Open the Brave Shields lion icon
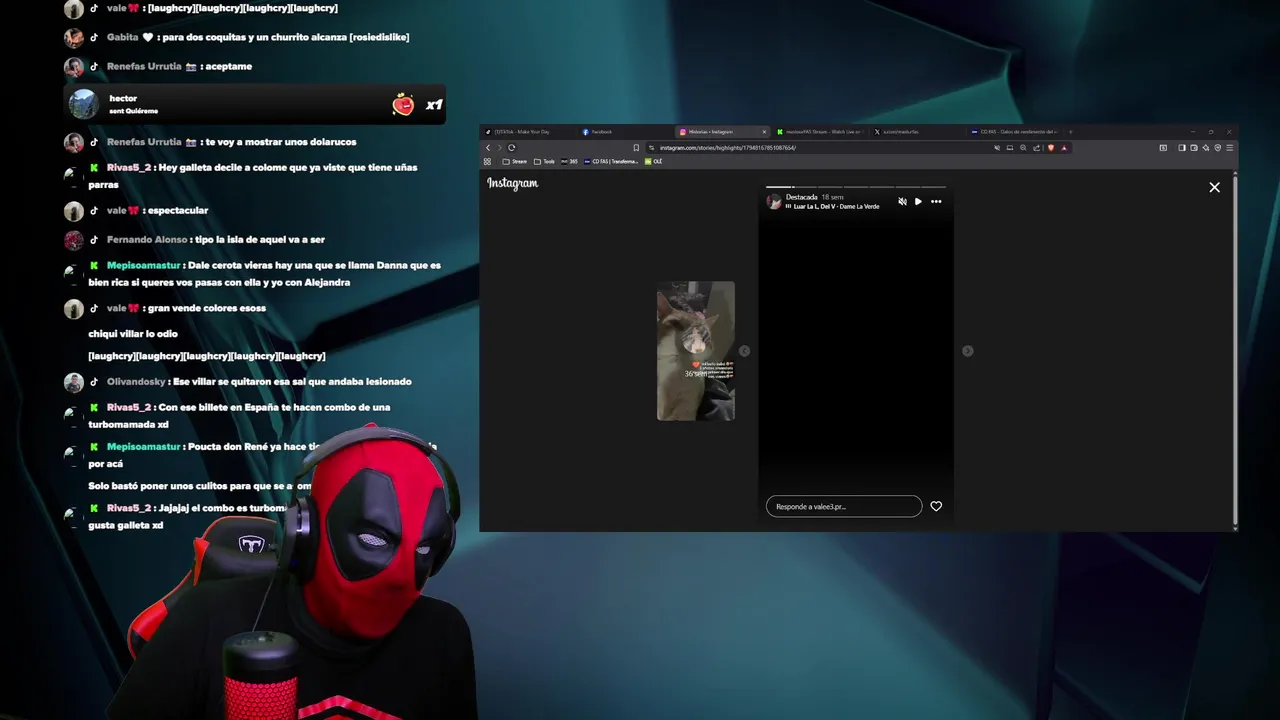 (1051, 148)
